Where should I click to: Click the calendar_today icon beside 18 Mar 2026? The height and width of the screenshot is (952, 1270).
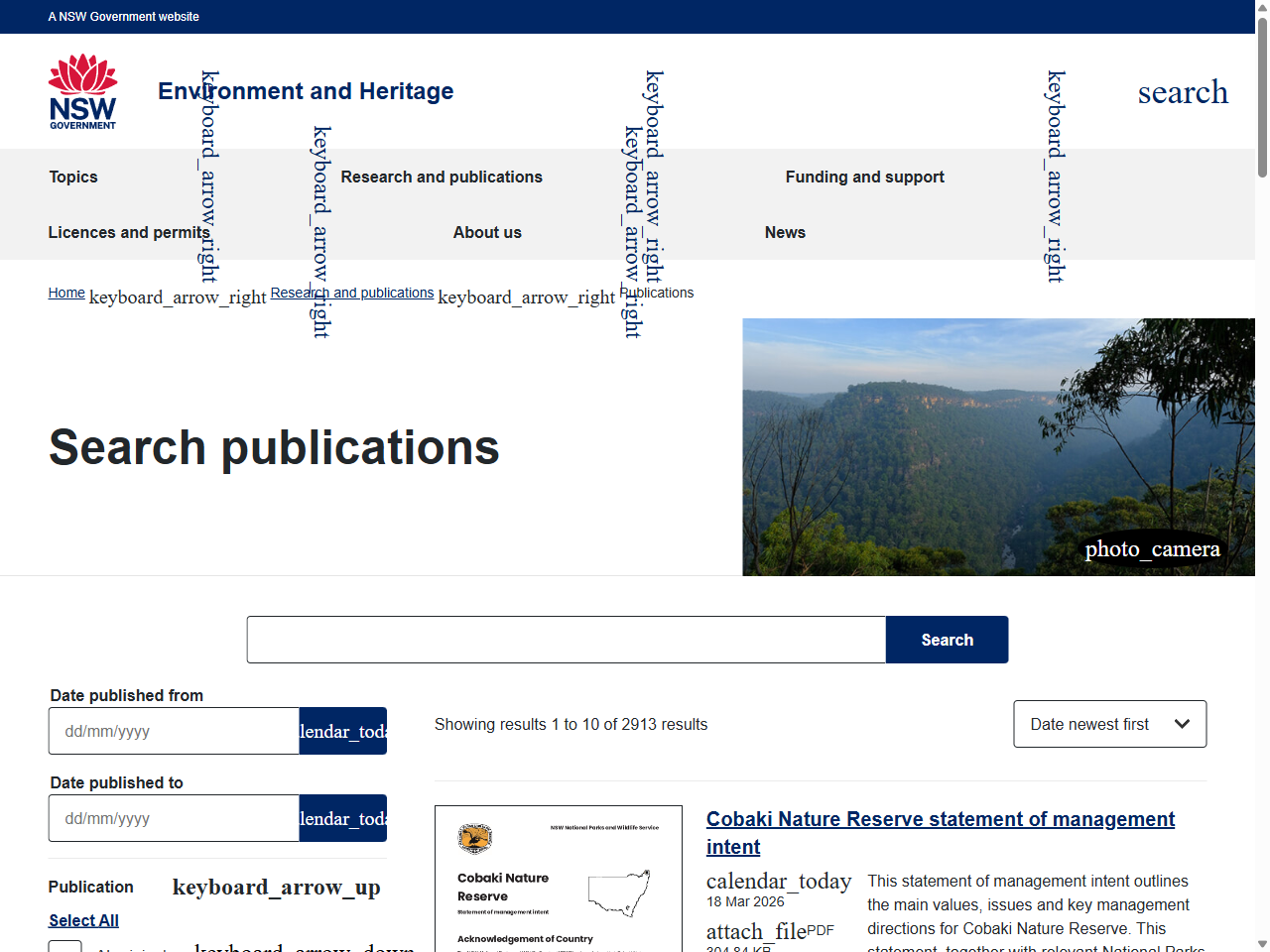click(778, 881)
